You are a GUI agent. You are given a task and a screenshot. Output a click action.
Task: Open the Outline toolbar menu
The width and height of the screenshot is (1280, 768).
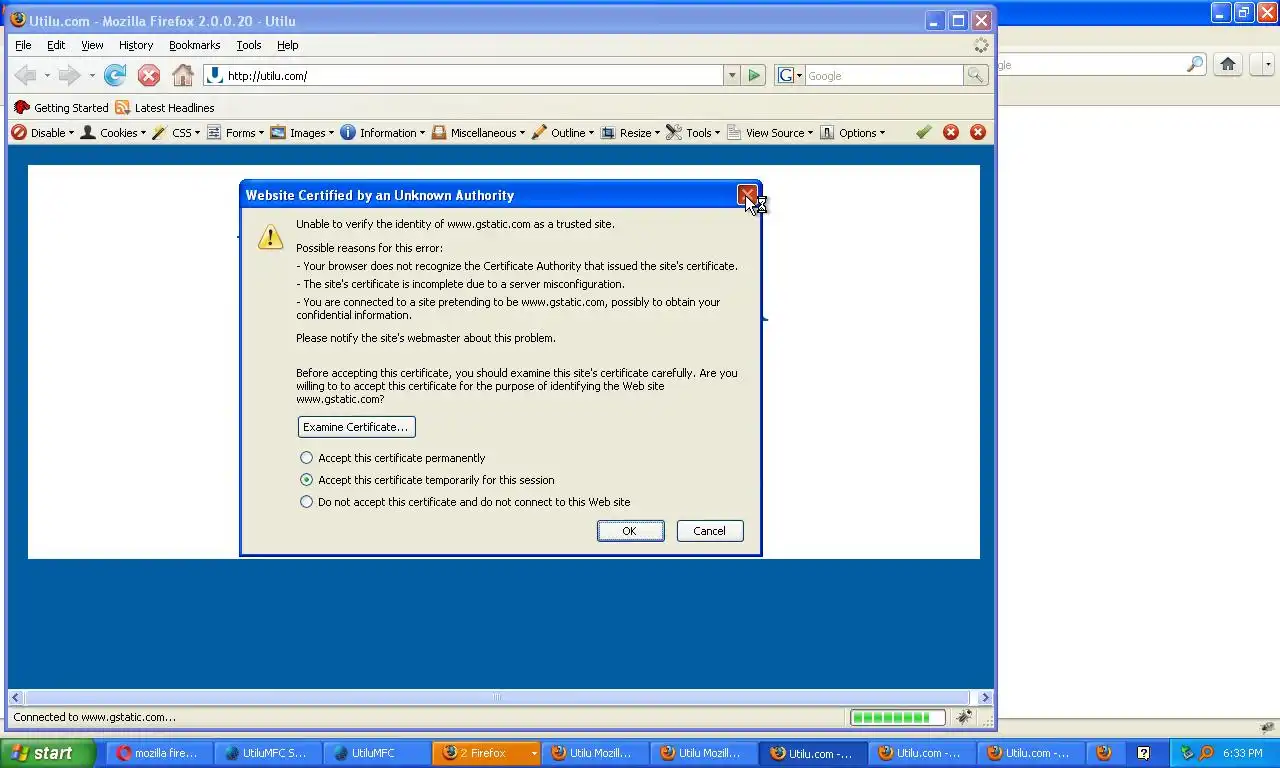pyautogui.click(x=563, y=132)
